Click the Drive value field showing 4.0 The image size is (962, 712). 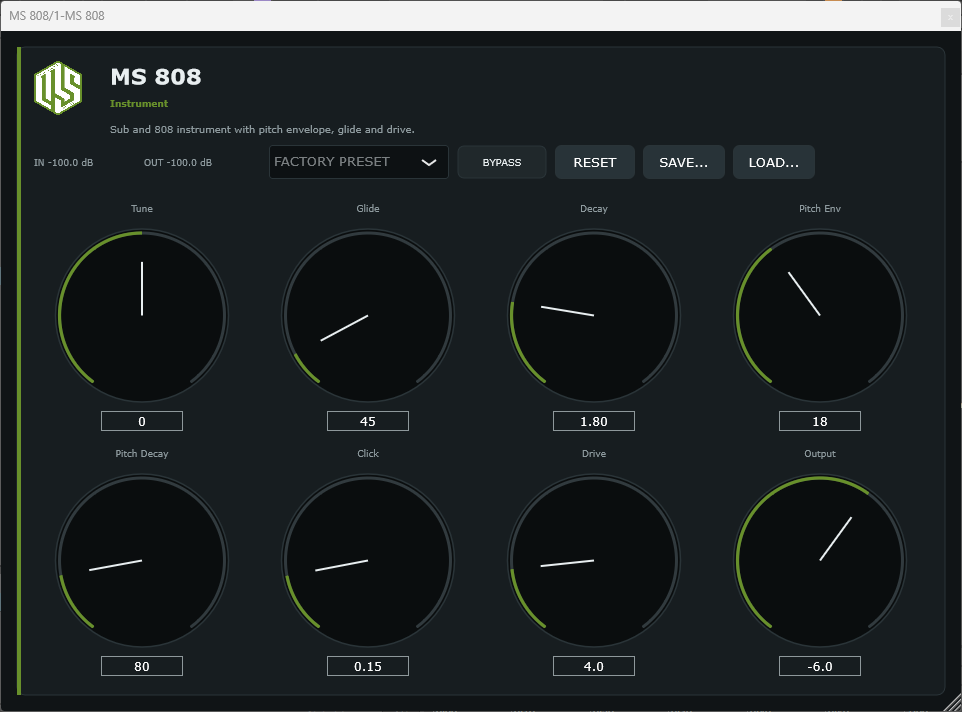point(594,666)
